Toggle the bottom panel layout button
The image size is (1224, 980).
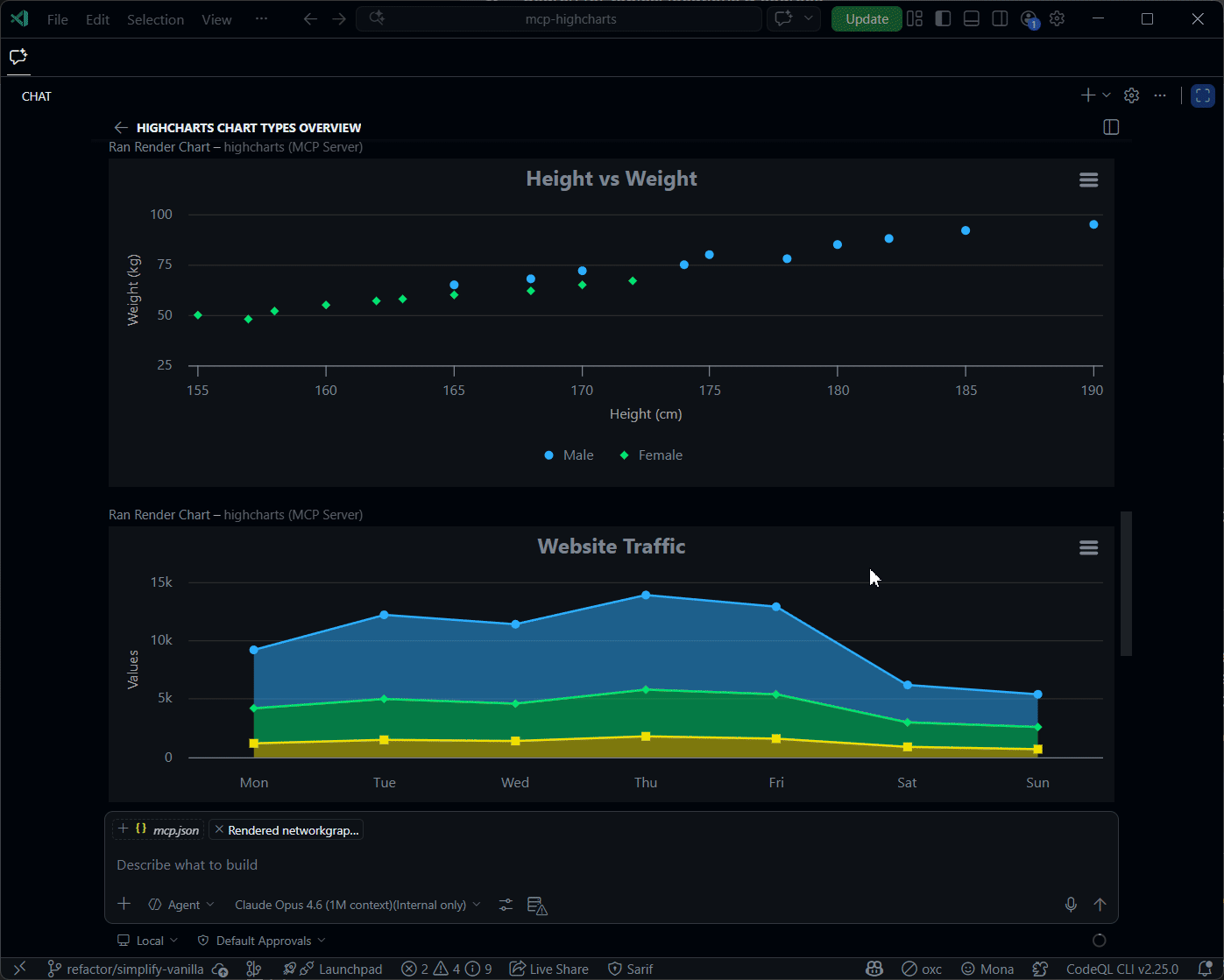[971, 19]
